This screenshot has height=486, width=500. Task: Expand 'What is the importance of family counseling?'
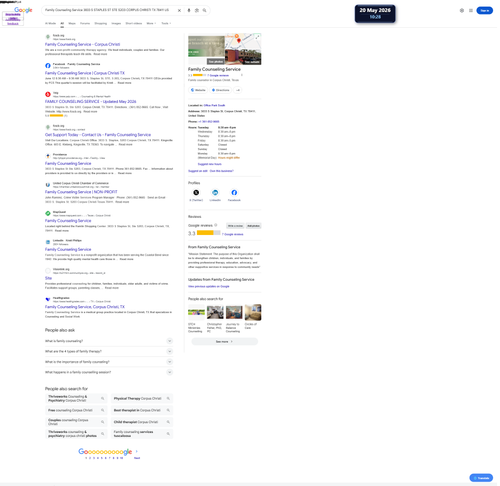tap(109, 362)
